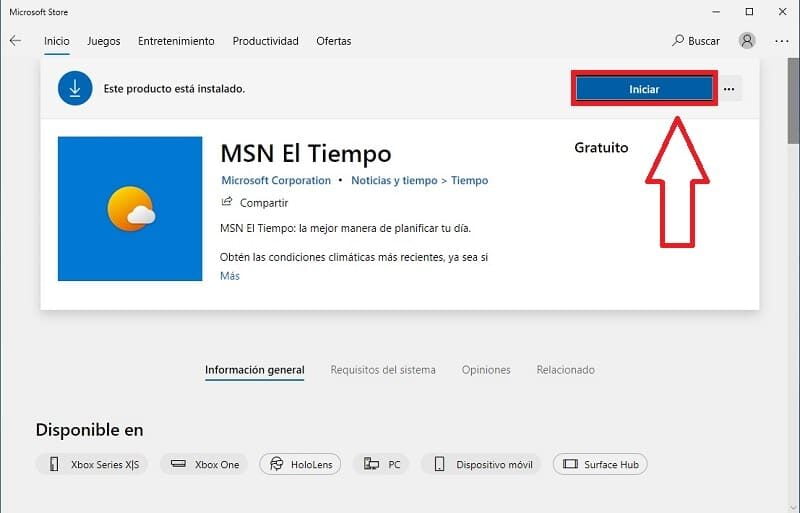
Task: View the Opiniones tab
Action: click(486, 370)
